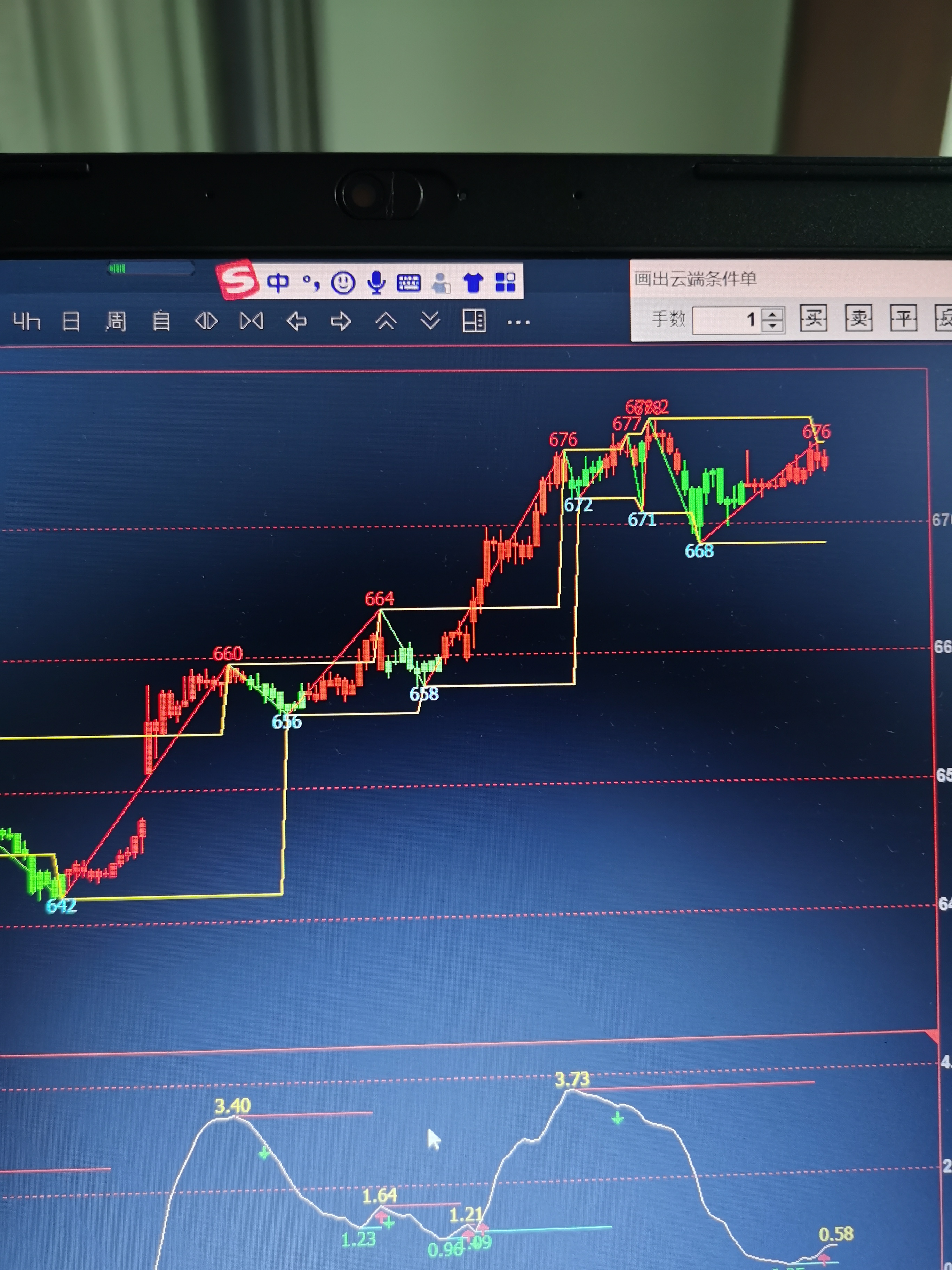Click the 买 buy button

(813, 318)
